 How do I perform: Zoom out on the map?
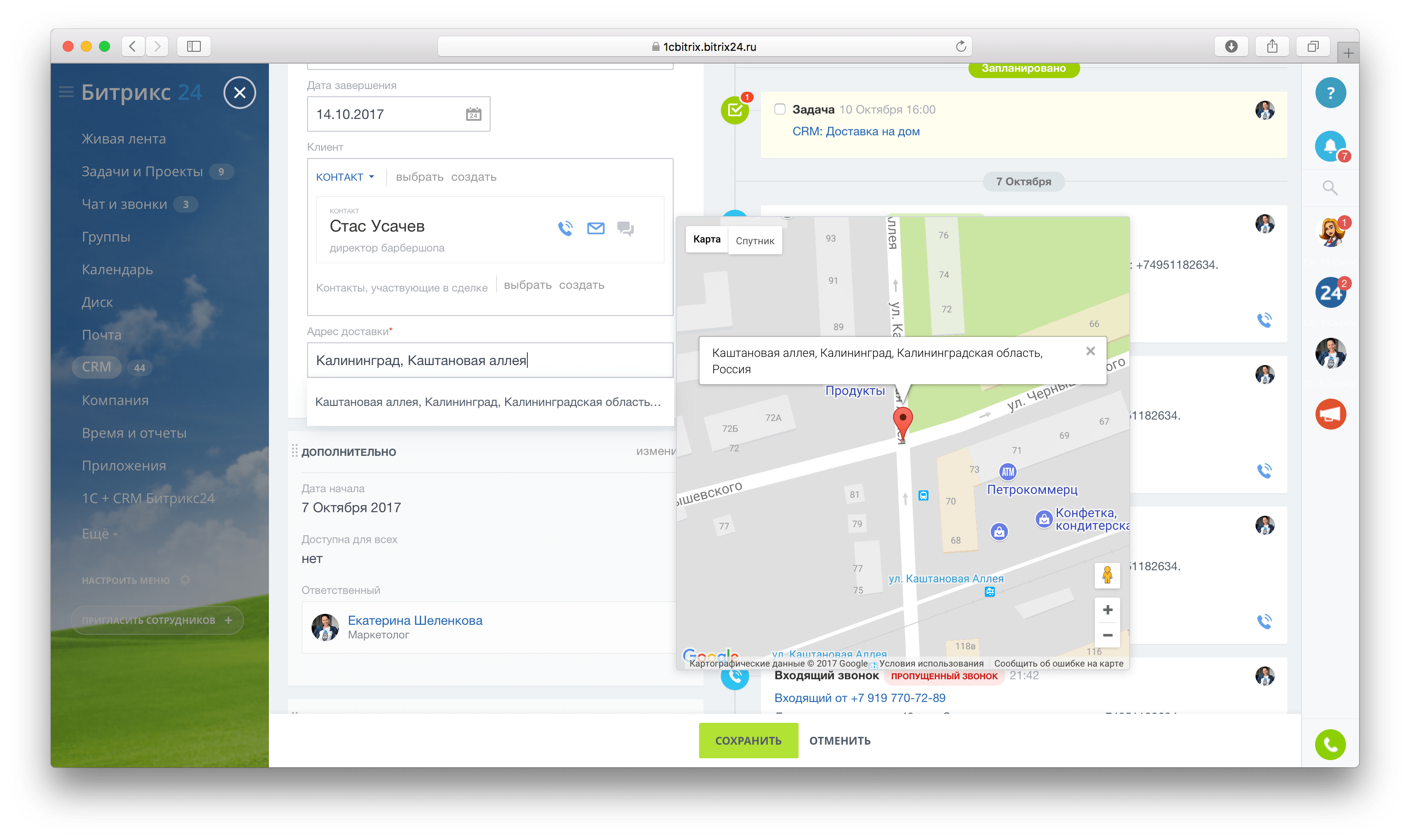point(1107,634)
